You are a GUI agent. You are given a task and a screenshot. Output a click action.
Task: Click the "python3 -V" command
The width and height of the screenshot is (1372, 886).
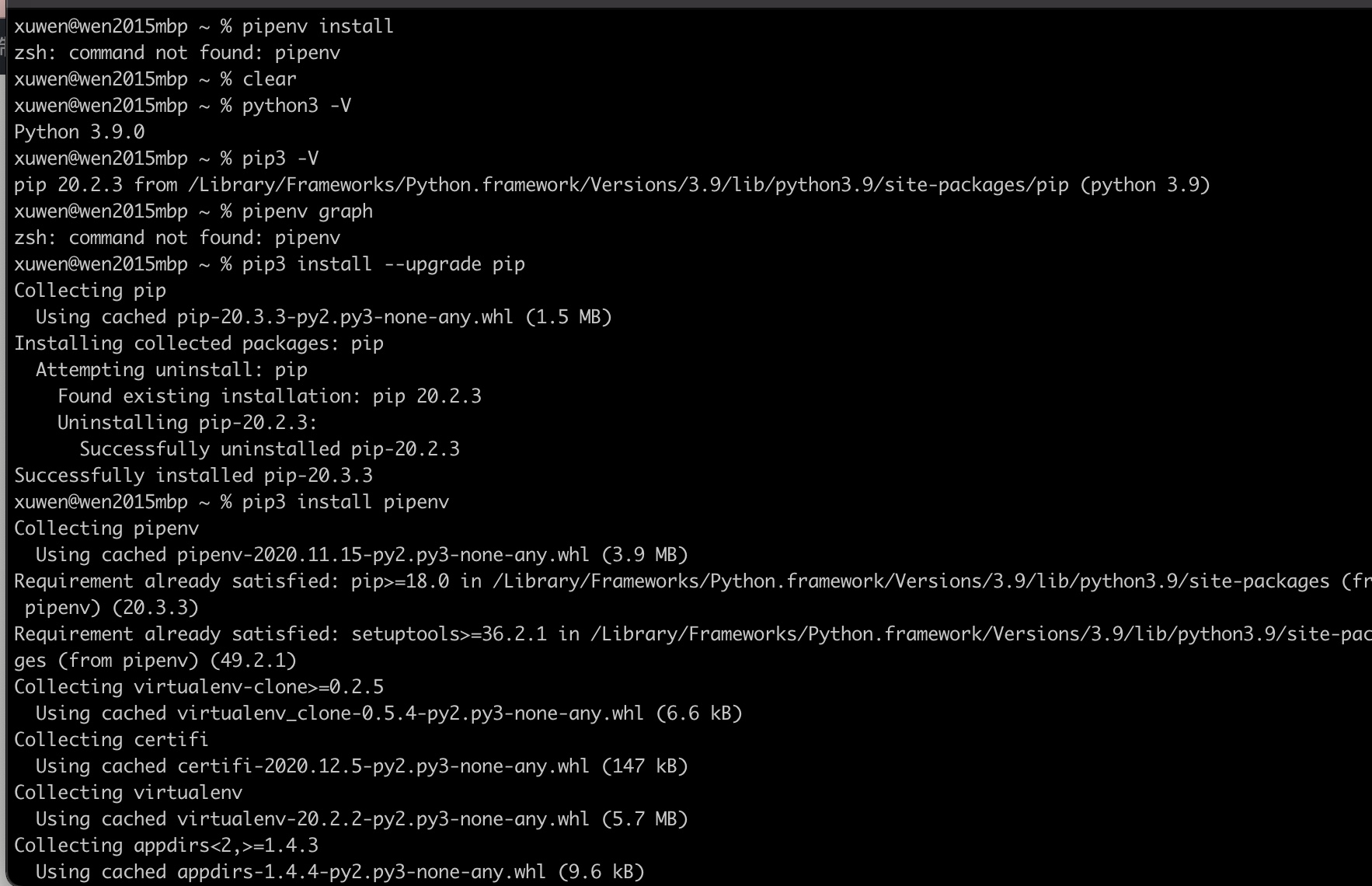tap(296, 106)
